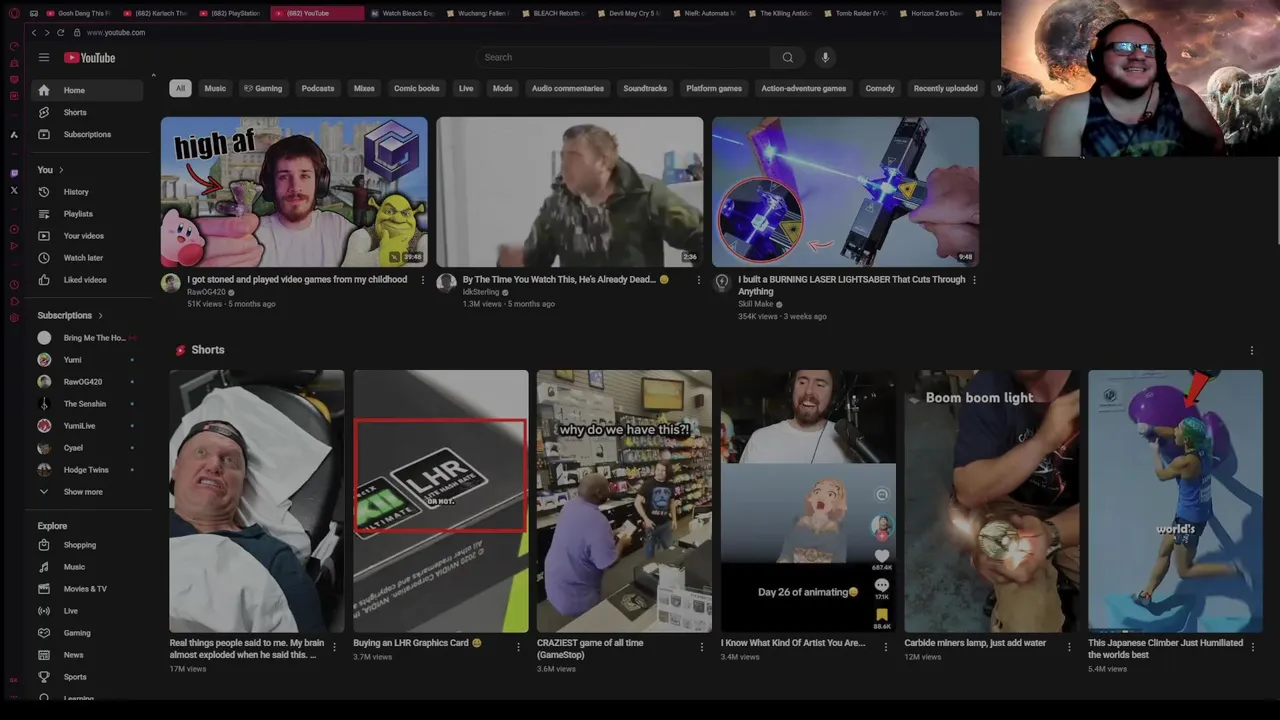
Task: Expand subscriptions with Show more
Action: click(x=87, y=492)
